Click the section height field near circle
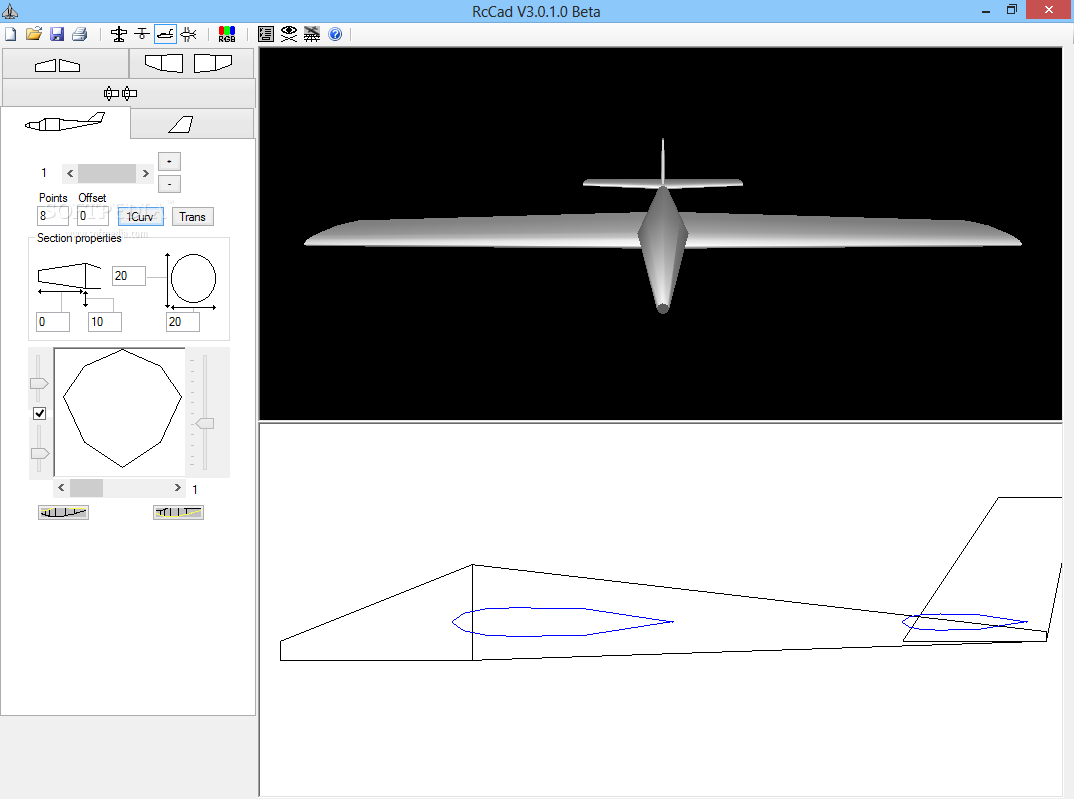 click(x=129, y=276)
